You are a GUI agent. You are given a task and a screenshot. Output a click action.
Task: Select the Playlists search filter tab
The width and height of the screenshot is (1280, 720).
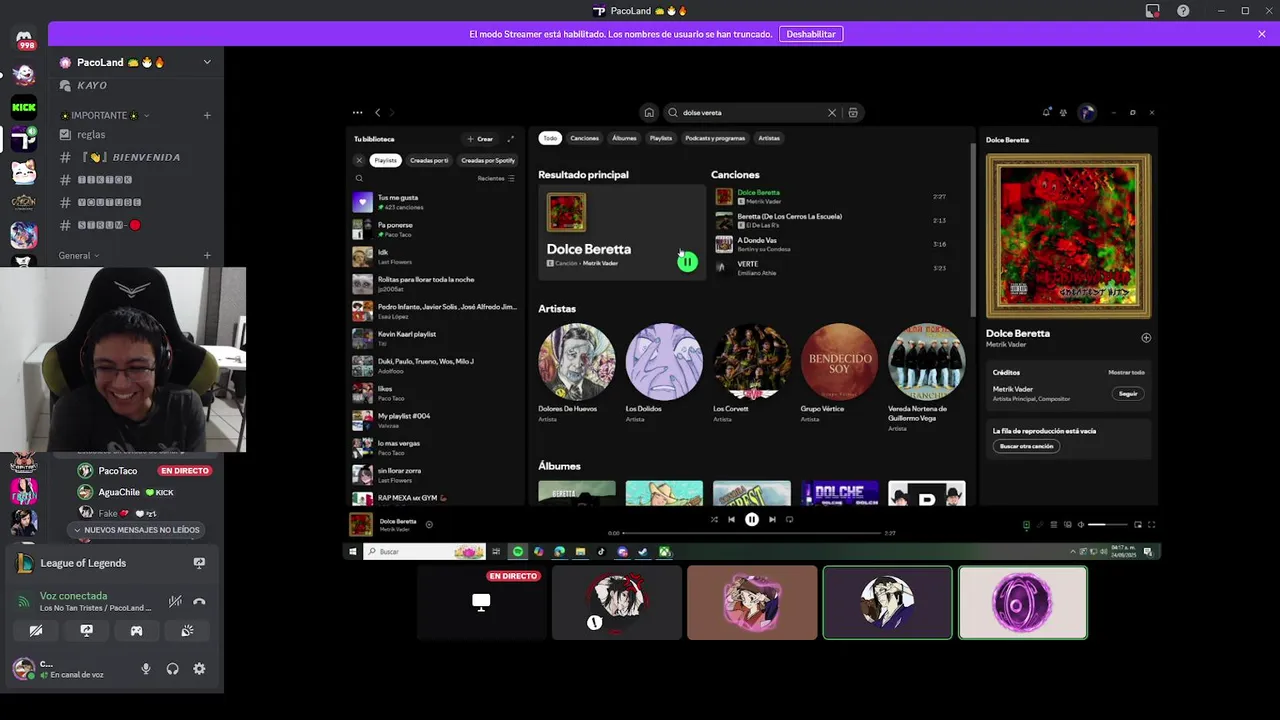661,138
